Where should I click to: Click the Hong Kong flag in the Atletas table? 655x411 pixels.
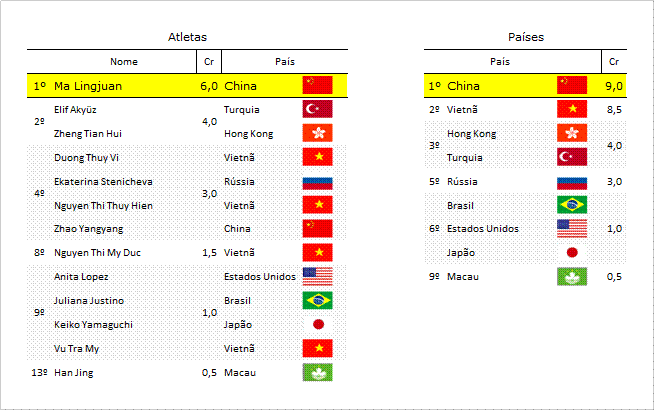click(317, 133)
